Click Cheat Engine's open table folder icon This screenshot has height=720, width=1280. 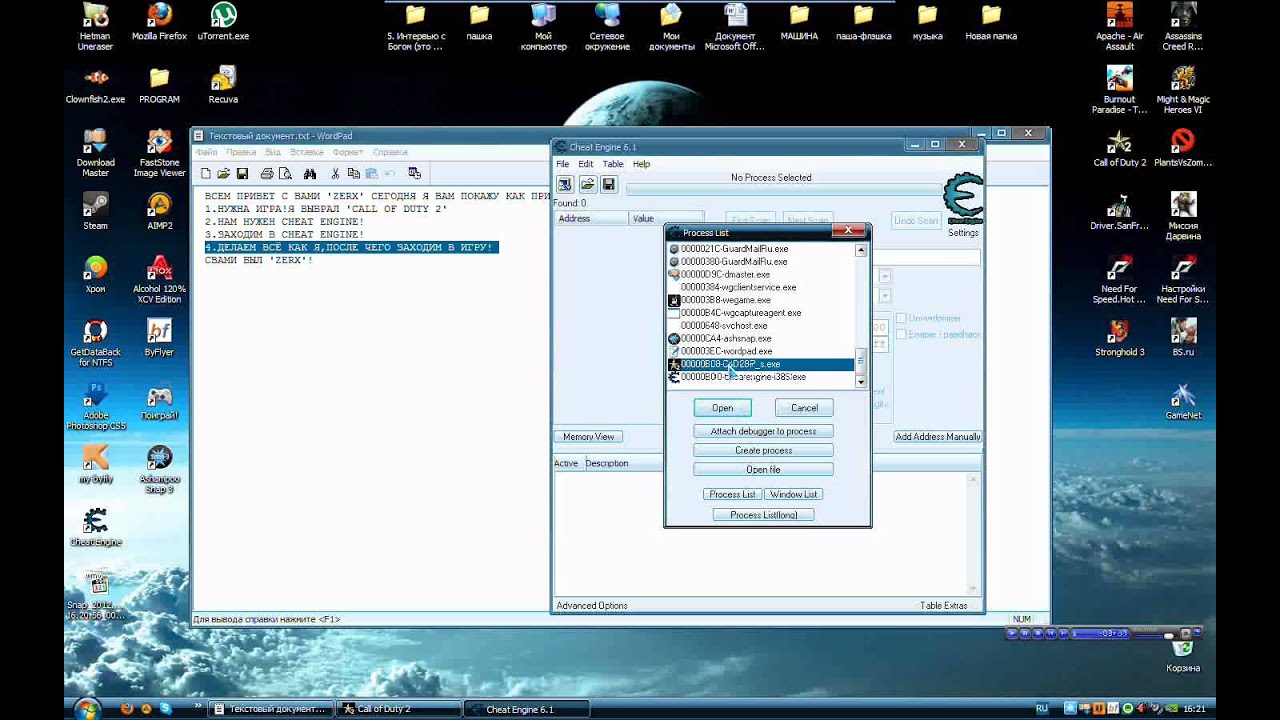pos(587,184)
